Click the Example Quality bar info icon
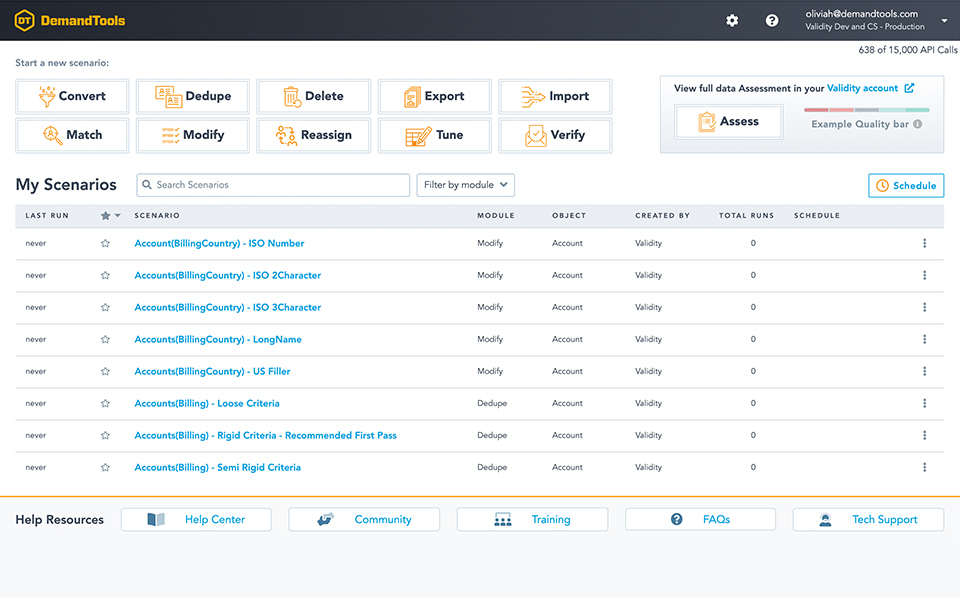This screenshot has width=960, height=600. point(917,124)
